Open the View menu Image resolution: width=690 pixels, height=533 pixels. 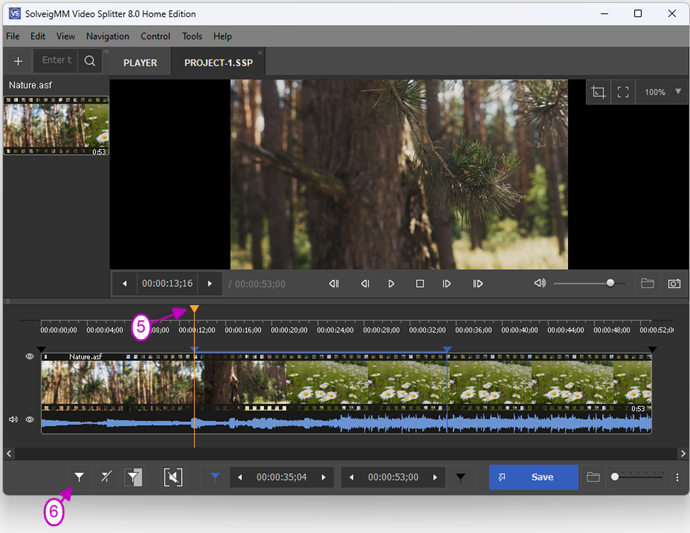66,36
